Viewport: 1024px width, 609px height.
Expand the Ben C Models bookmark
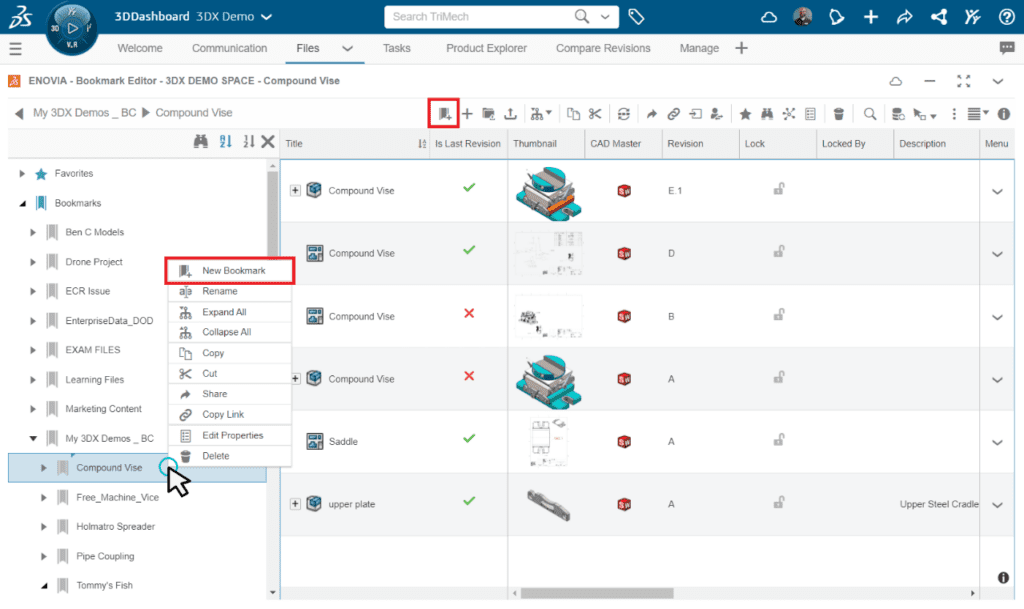coord(33,232)
